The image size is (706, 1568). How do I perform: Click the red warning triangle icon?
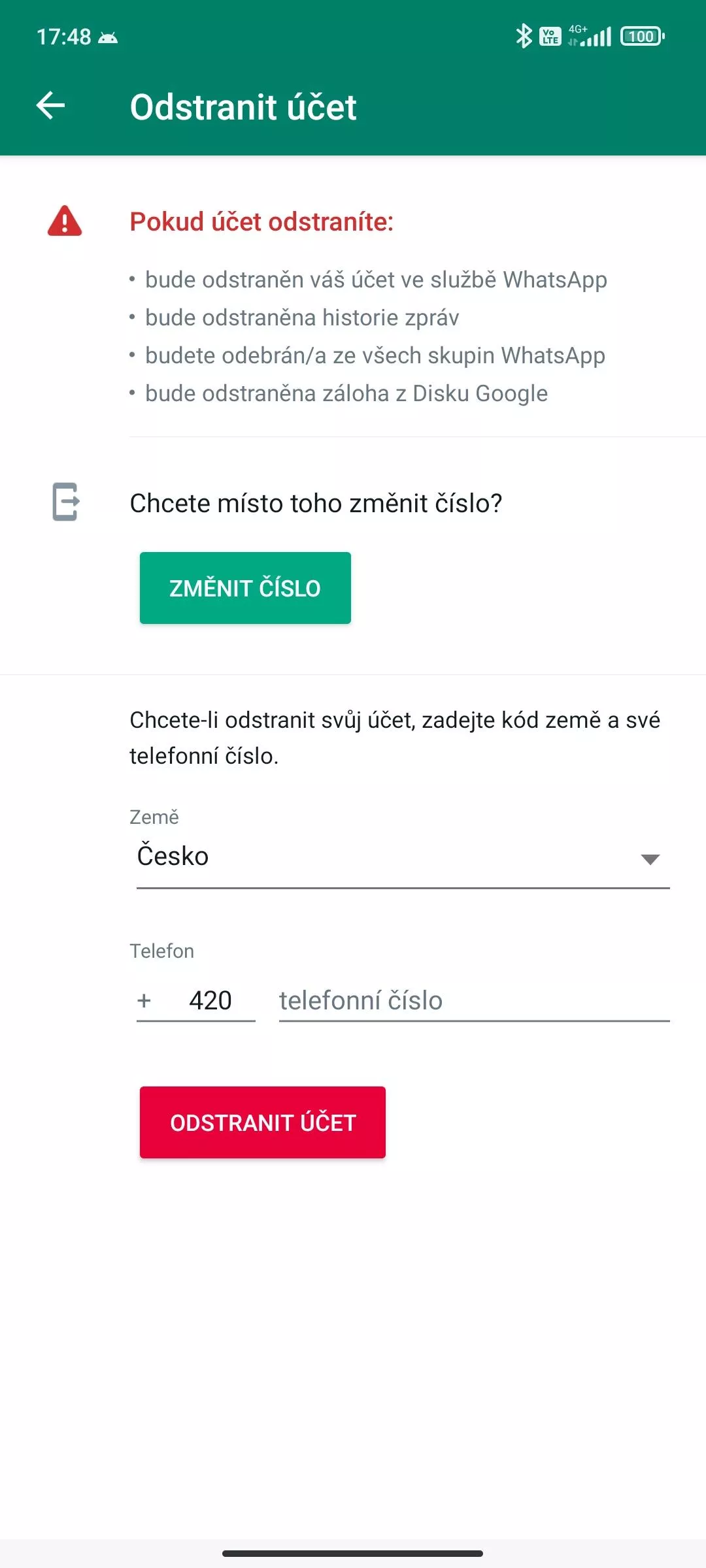point(65,221)
